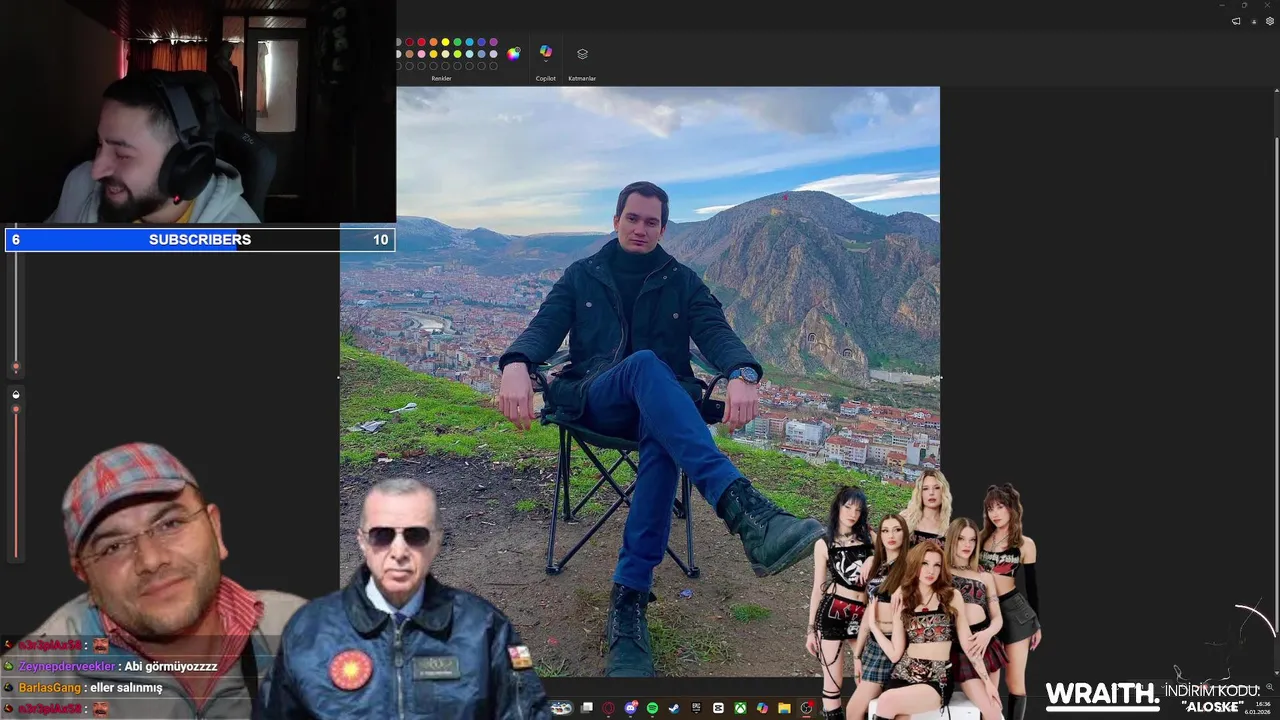This screenshot has width=1280, height=720.
Task: Pick the brown color swatch
Action: (409, 54)
